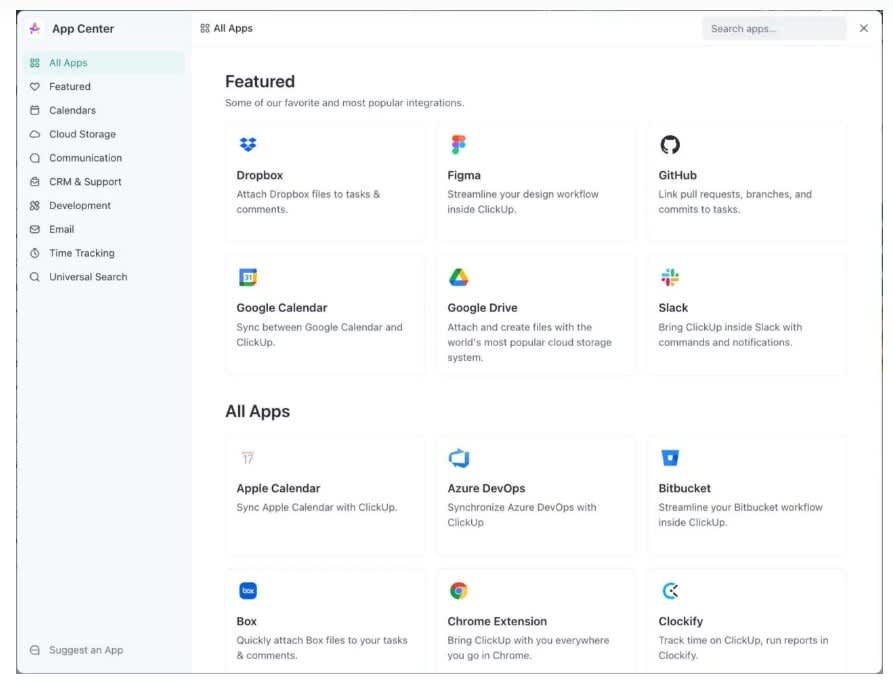Click the ClickUp App Center logo icon
The width and height of the screenshot is (893, 683).
click(35, 28)
